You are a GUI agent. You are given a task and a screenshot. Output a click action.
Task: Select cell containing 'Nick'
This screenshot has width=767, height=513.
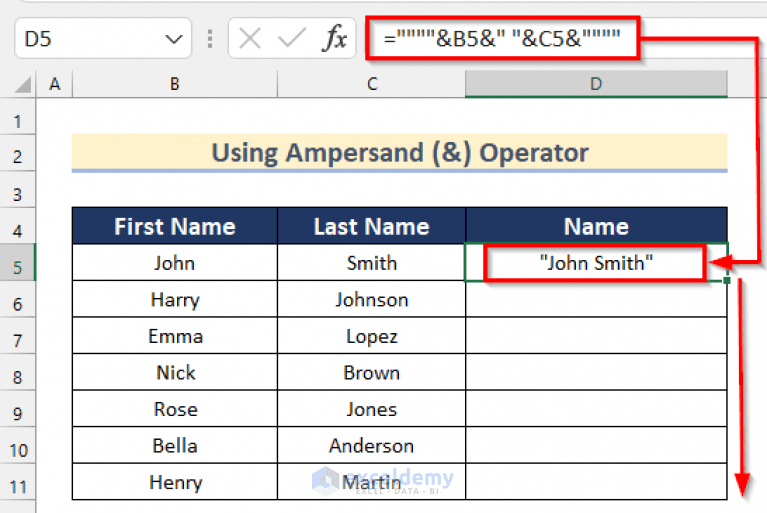click(175, 373)
